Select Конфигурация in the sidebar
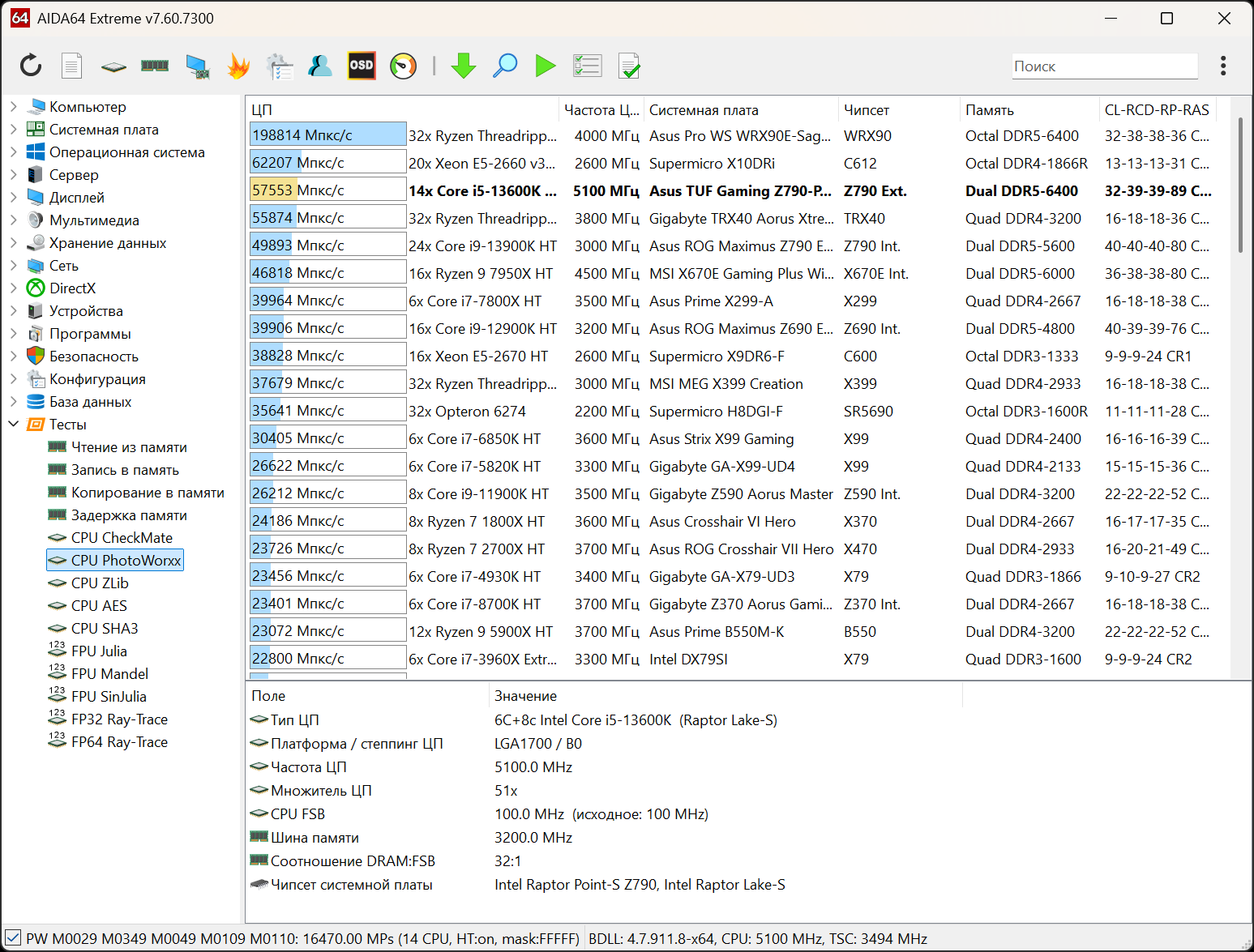Screen dimensions: 1254x952 pos(97,378)
